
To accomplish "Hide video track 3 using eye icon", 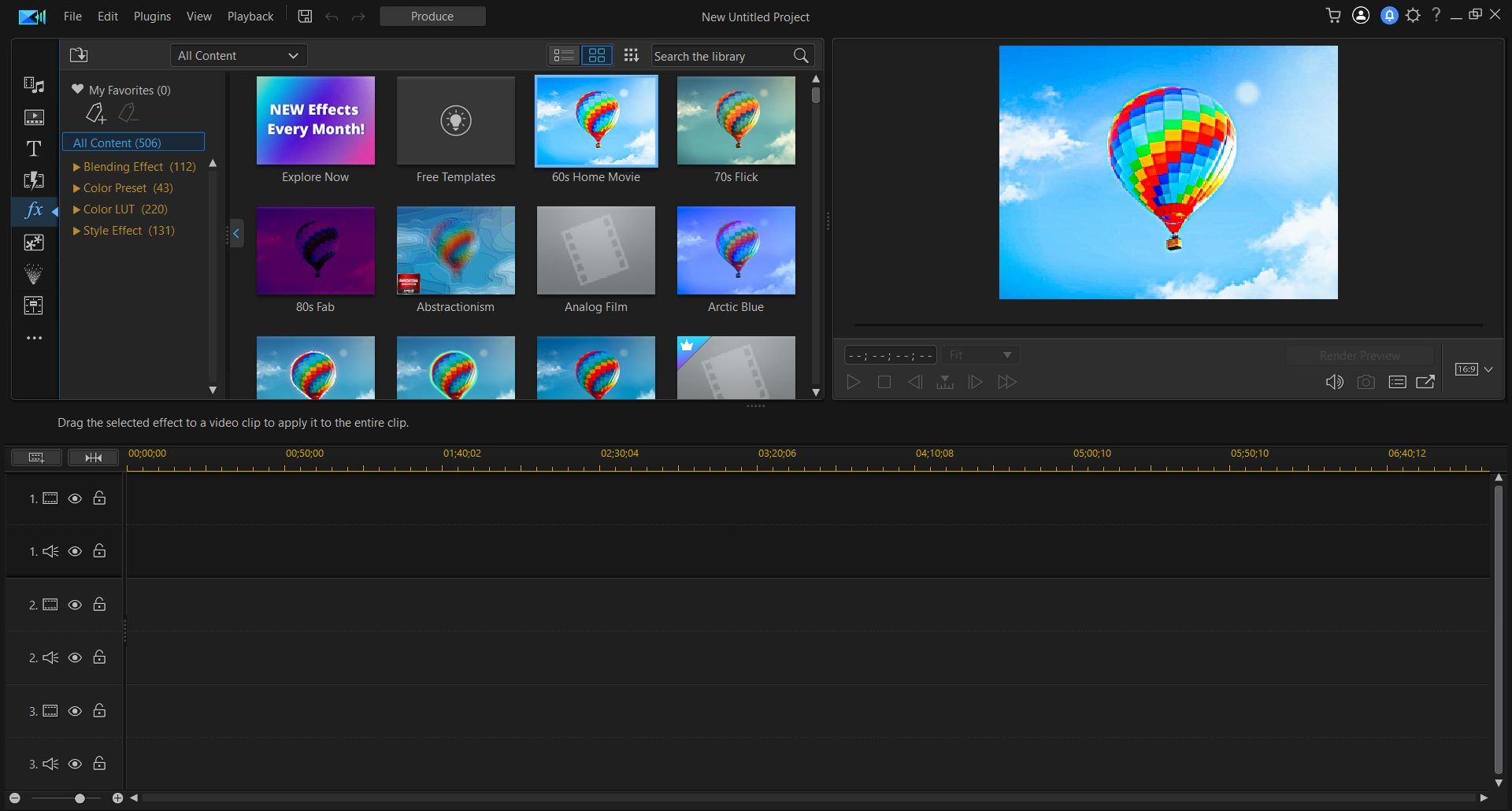I will click(x=75, y=711).
